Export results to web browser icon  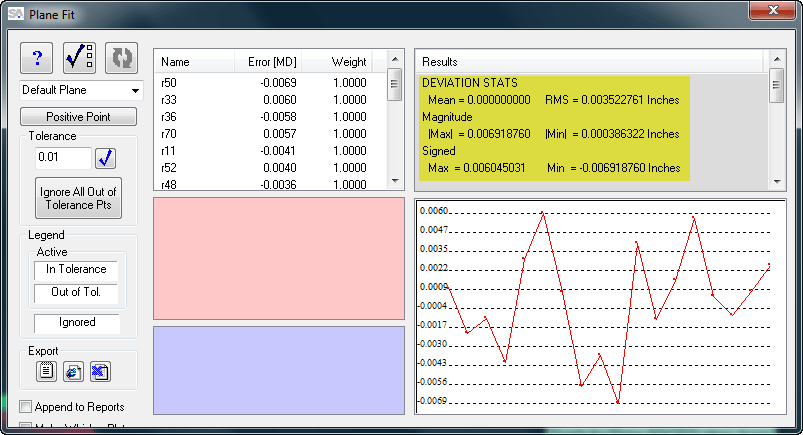pos(73,371)
